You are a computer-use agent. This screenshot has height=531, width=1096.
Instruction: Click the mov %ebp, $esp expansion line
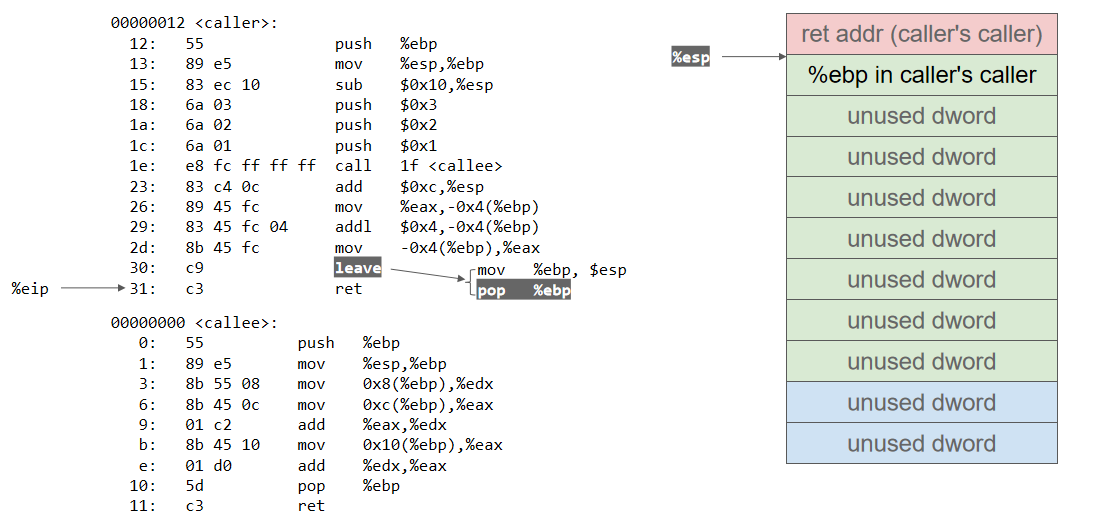(551, 270)
